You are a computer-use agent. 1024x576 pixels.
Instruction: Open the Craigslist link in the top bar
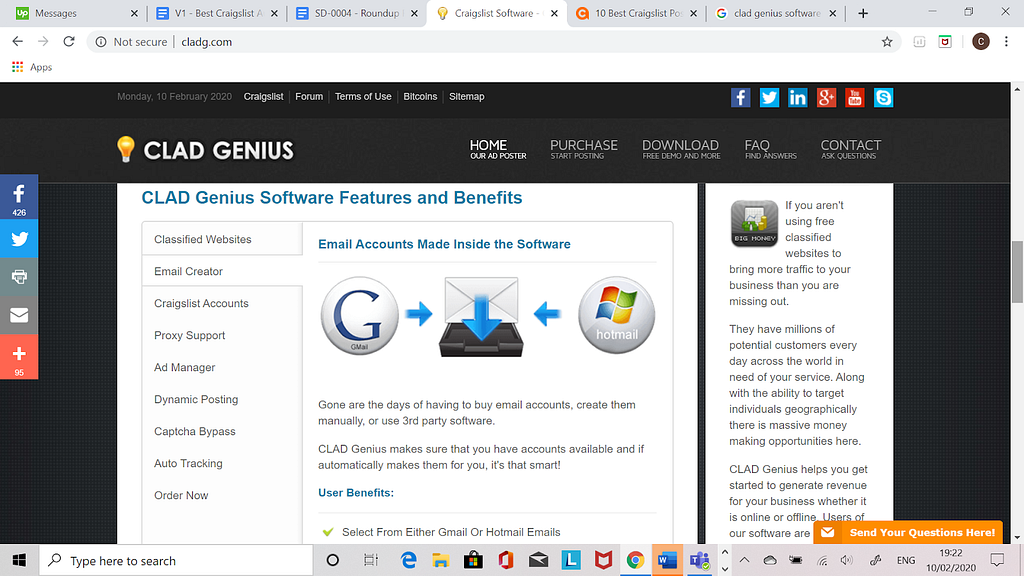point(263,97)
